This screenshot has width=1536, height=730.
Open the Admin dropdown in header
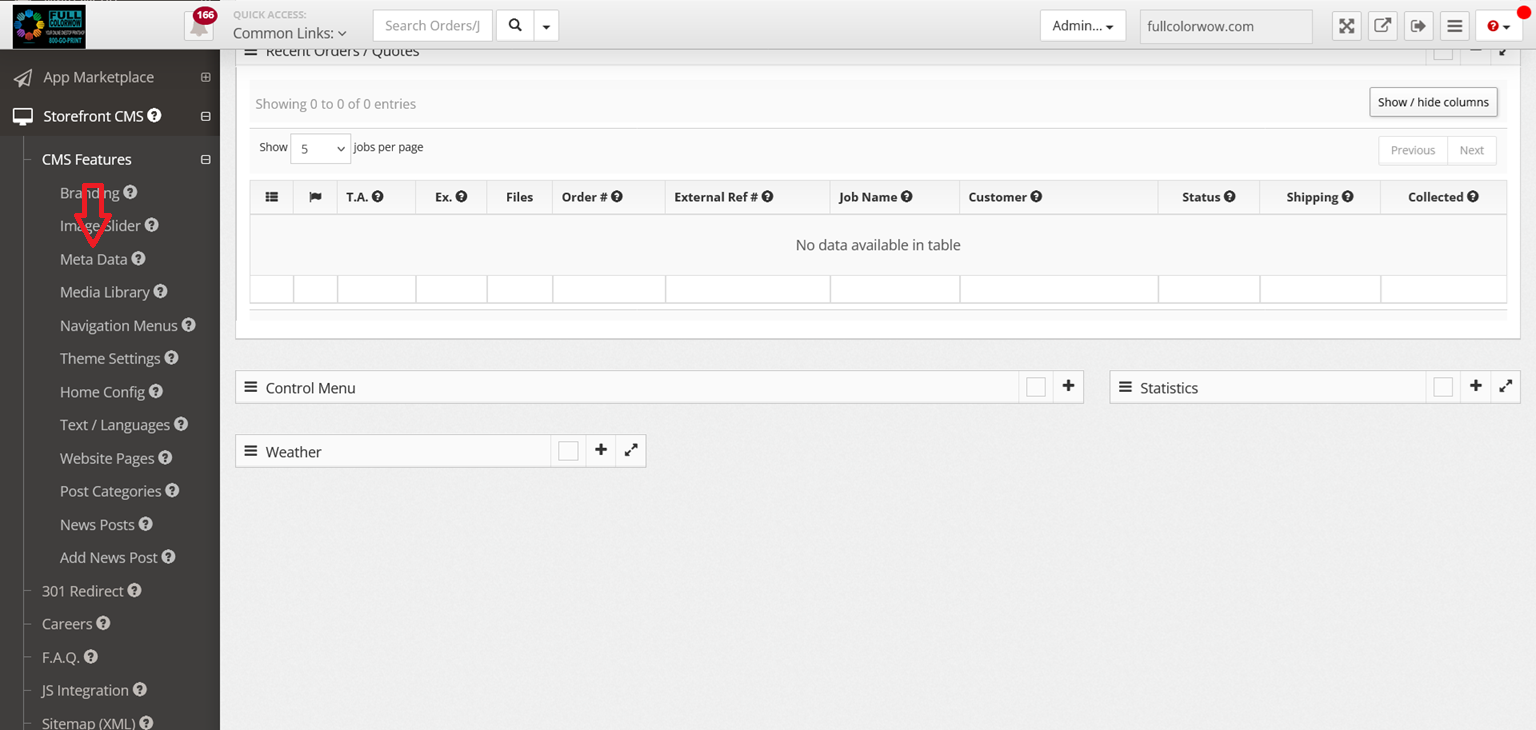point(1082,26)
